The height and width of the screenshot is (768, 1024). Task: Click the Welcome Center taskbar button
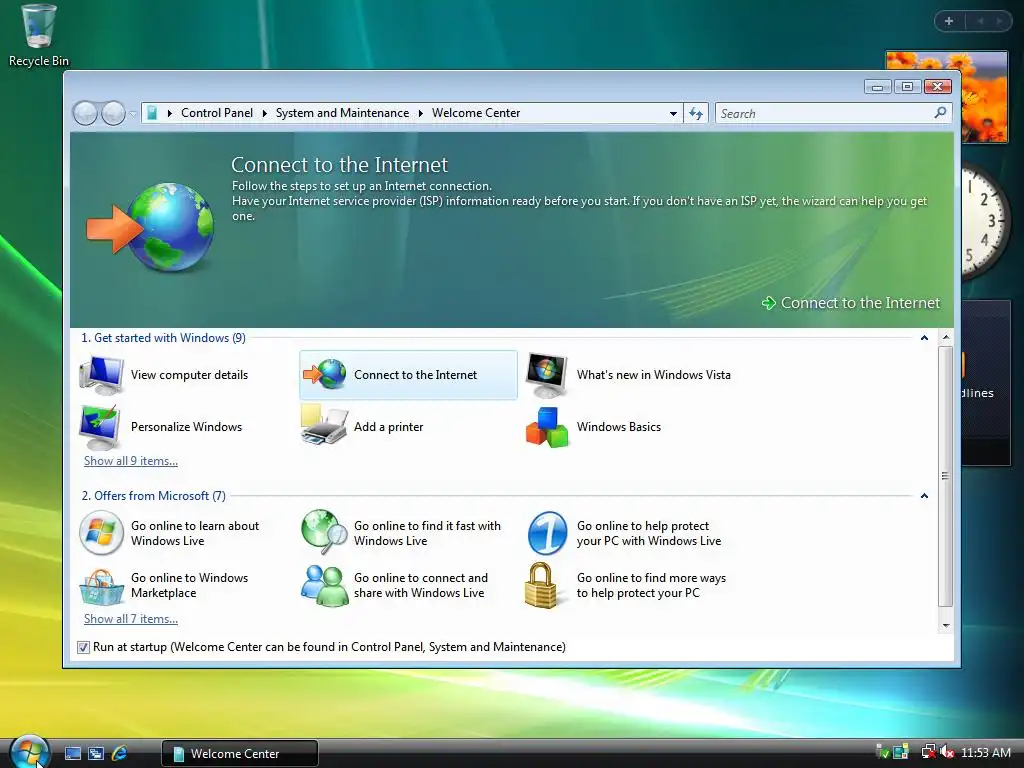click(240, 754)
